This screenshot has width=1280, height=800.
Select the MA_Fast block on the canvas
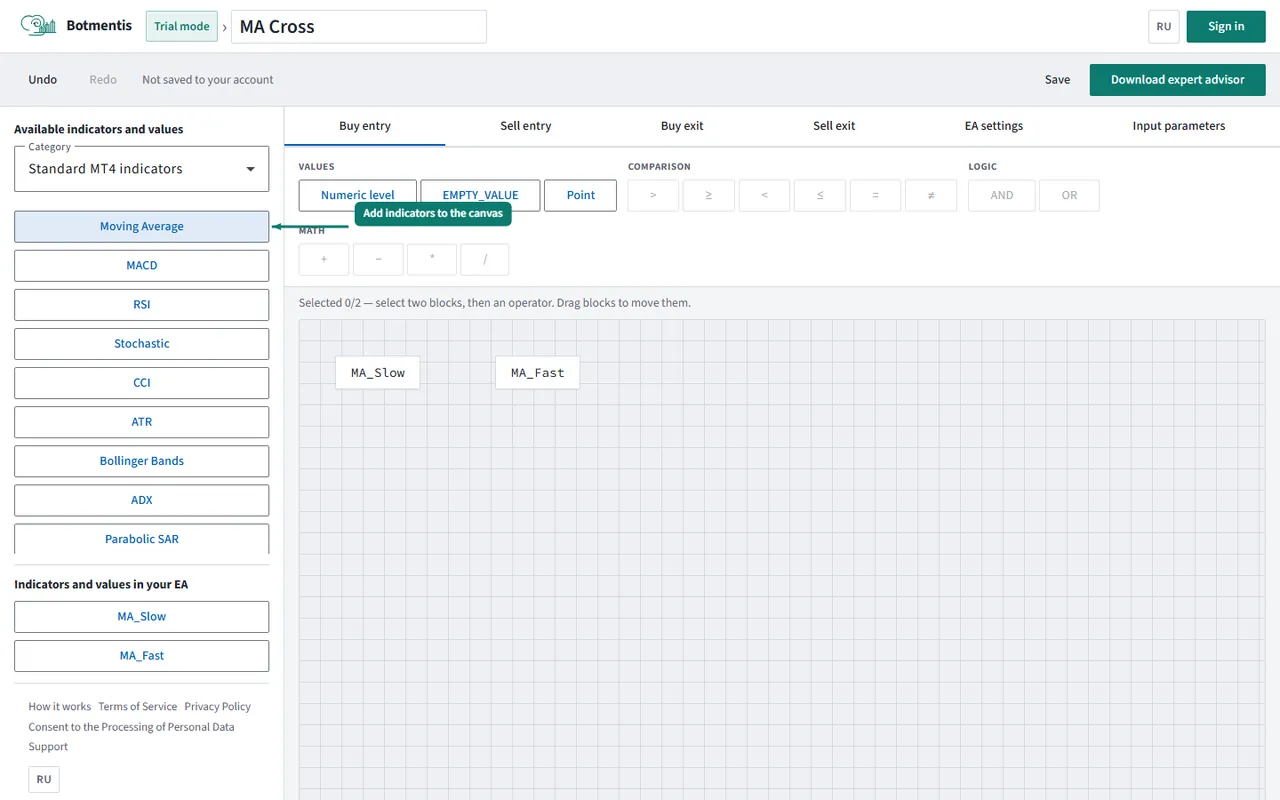538,373
